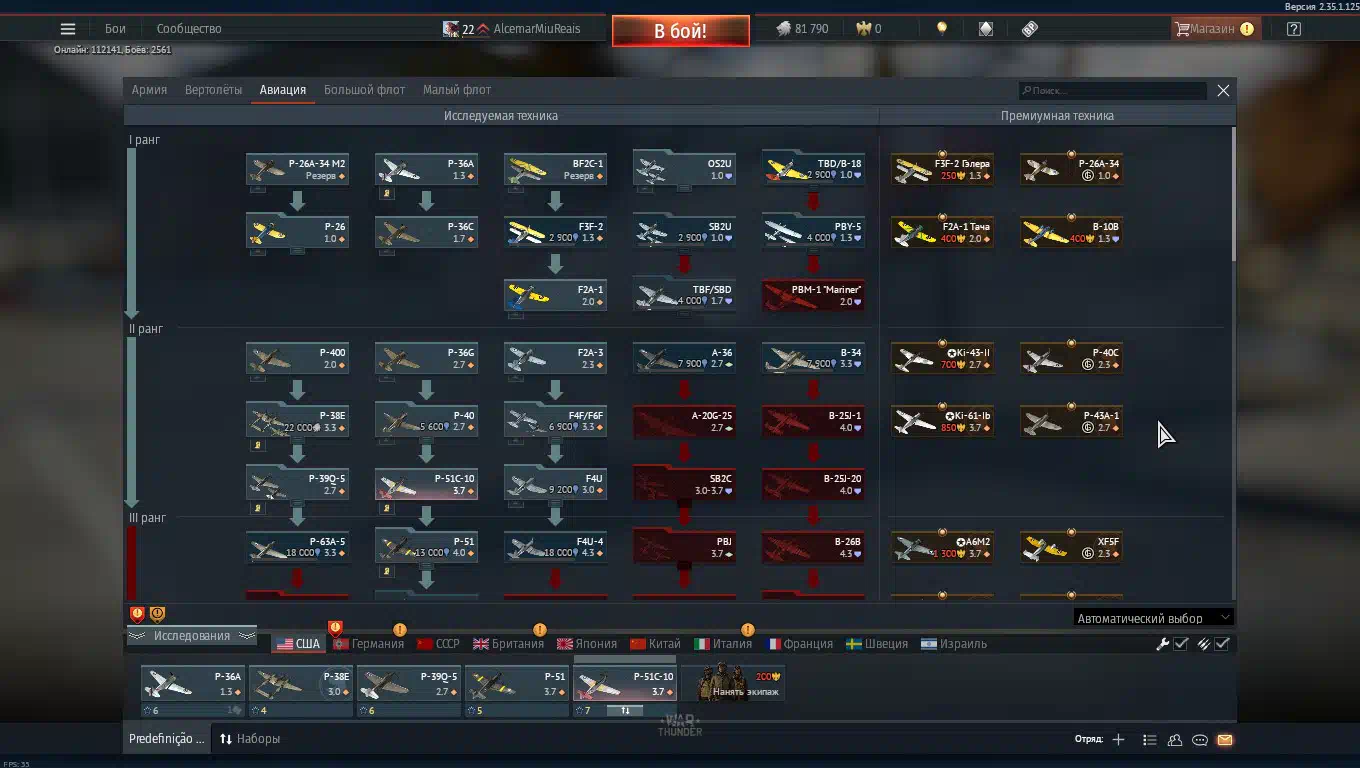Open the hamburger main menu
Viewport: 1360px width, 768px height.
point(68,29)
